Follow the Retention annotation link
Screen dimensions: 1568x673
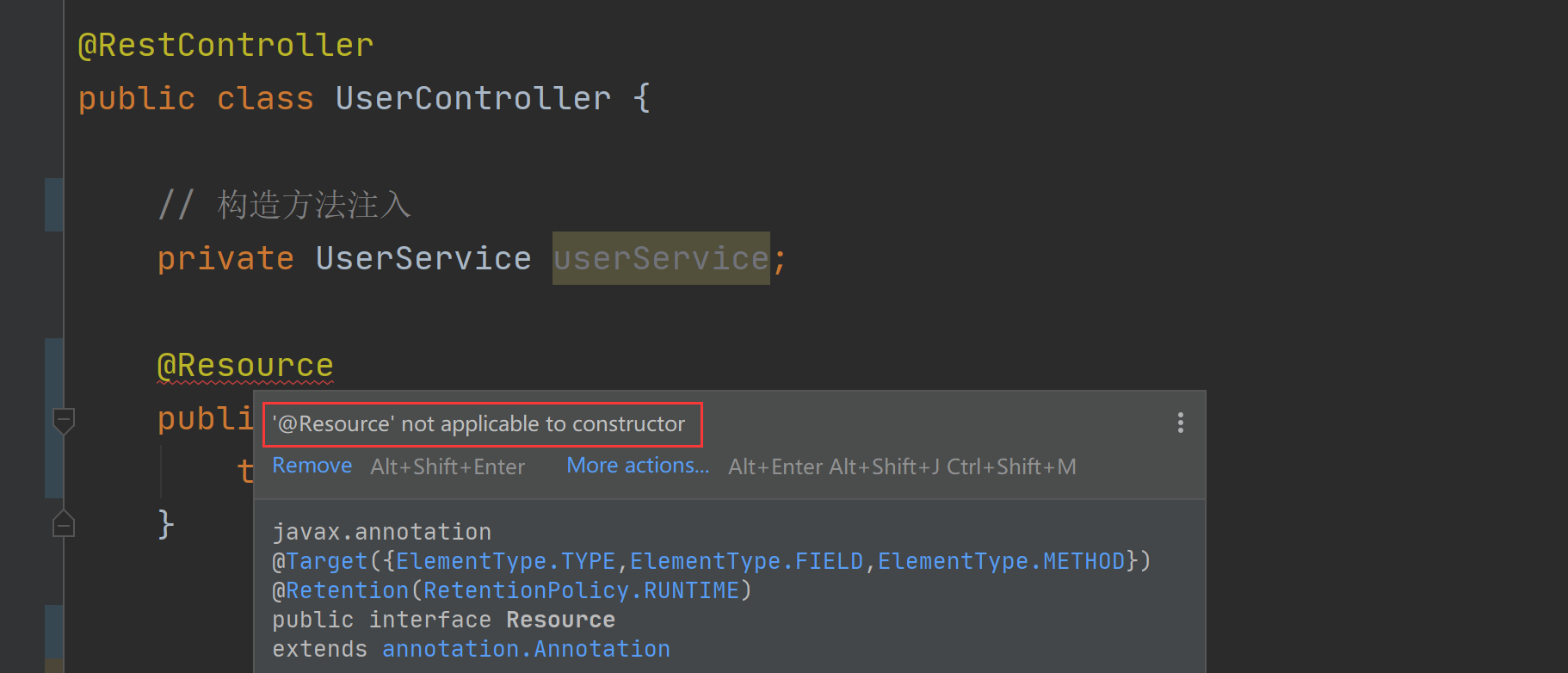coord(348,590)
